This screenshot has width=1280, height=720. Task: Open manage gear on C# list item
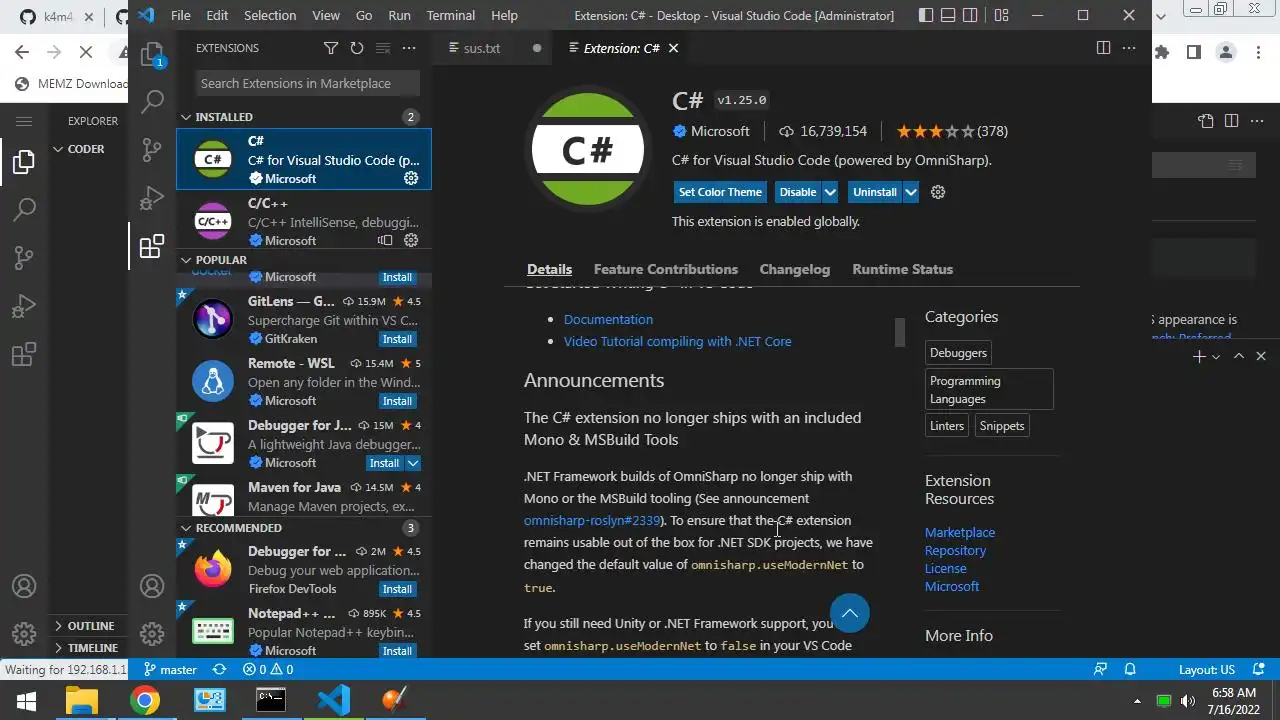point(410,178)
